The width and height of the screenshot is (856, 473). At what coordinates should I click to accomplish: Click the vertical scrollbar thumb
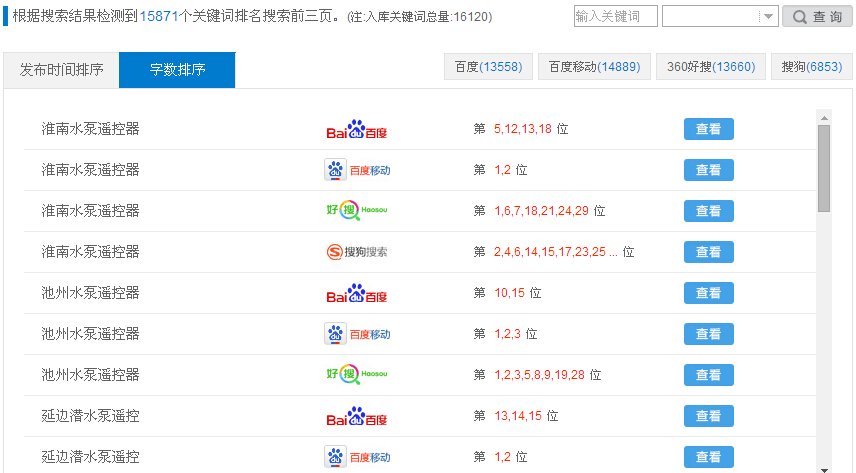824,169
